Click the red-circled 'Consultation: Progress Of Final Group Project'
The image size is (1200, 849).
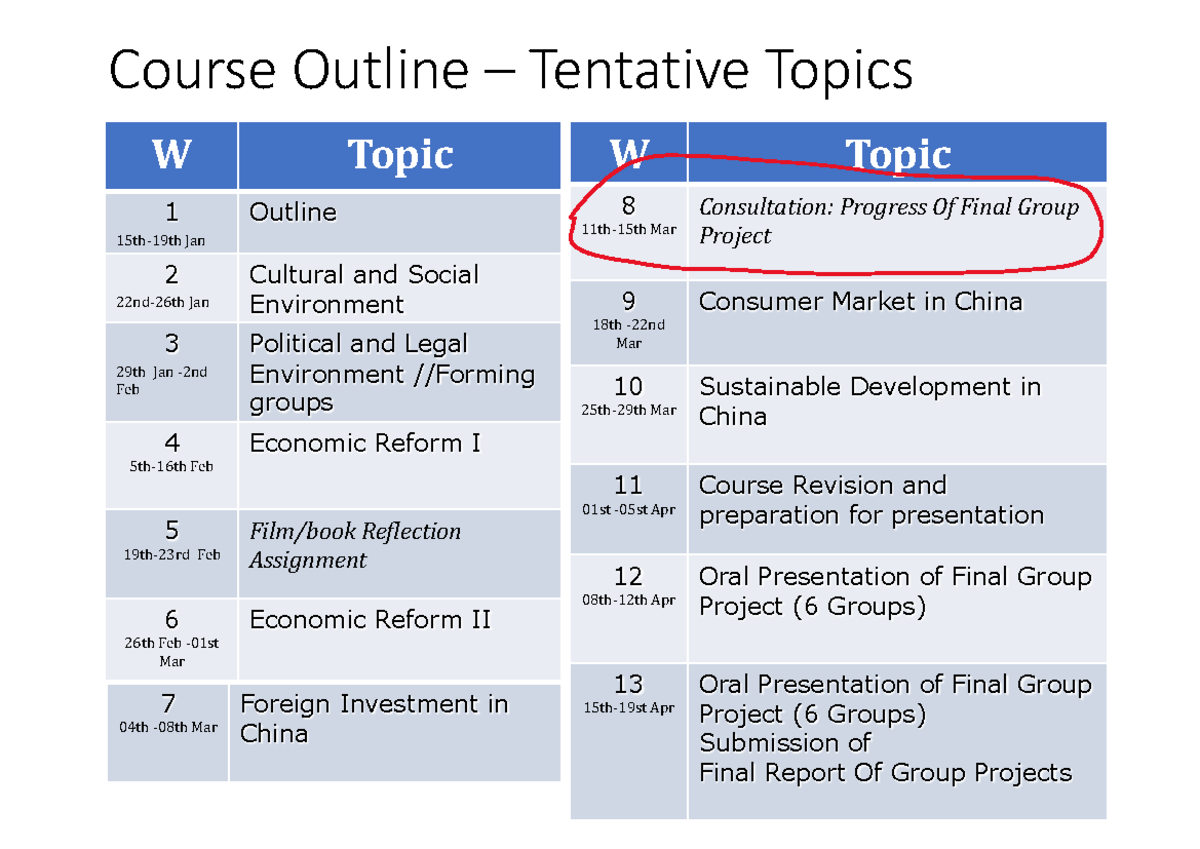pos(890,222)
